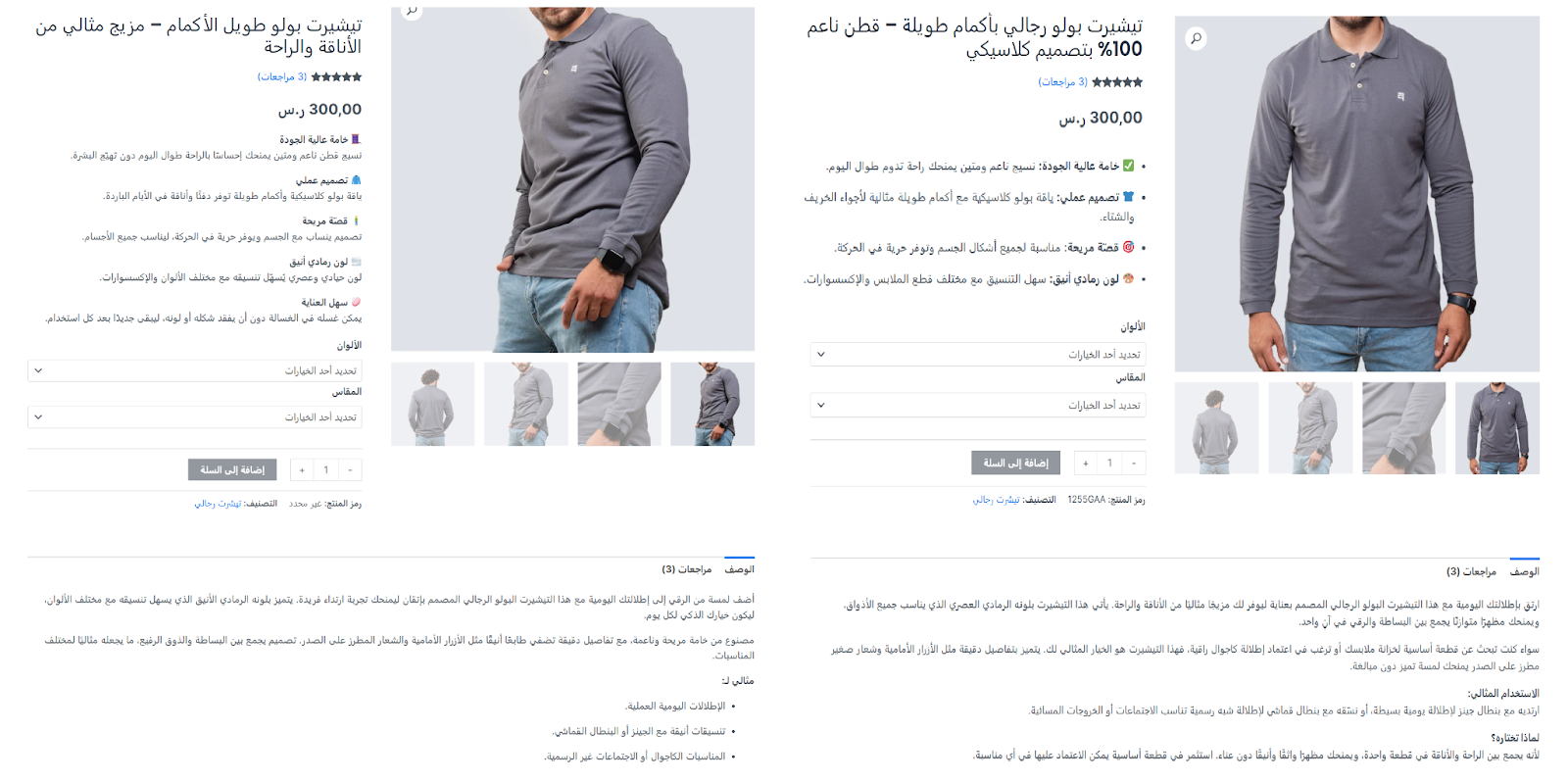Switch to مراجعات (3) tab in right panel
The width and height of the screenshot is (1568, 782).
1471,571
